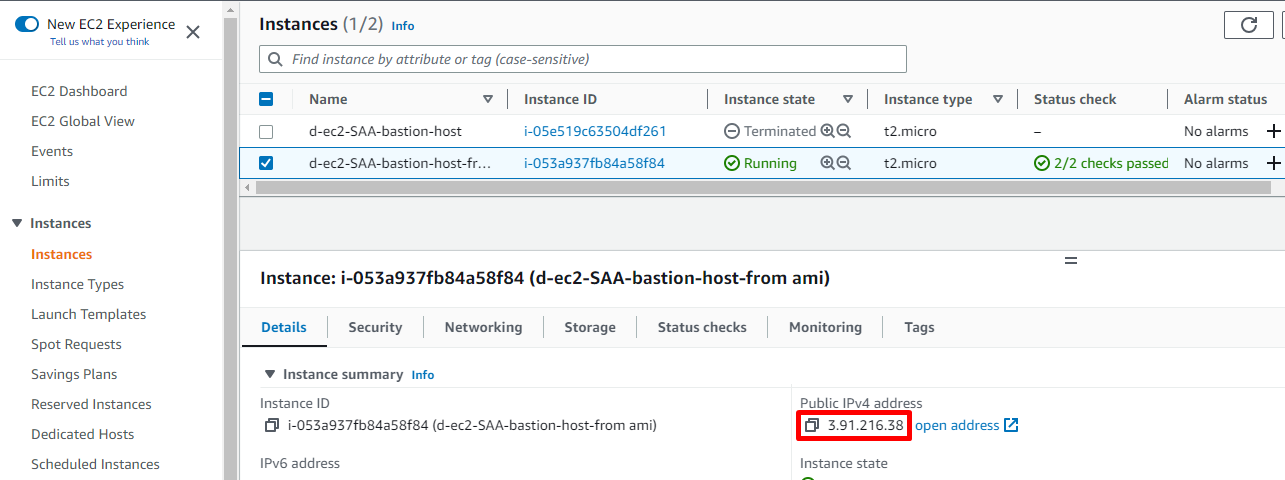The width and height of the screenshot is (1285, 480).
Task: Toggle the New EC2 Experience switch
Action: pos(27,24)
